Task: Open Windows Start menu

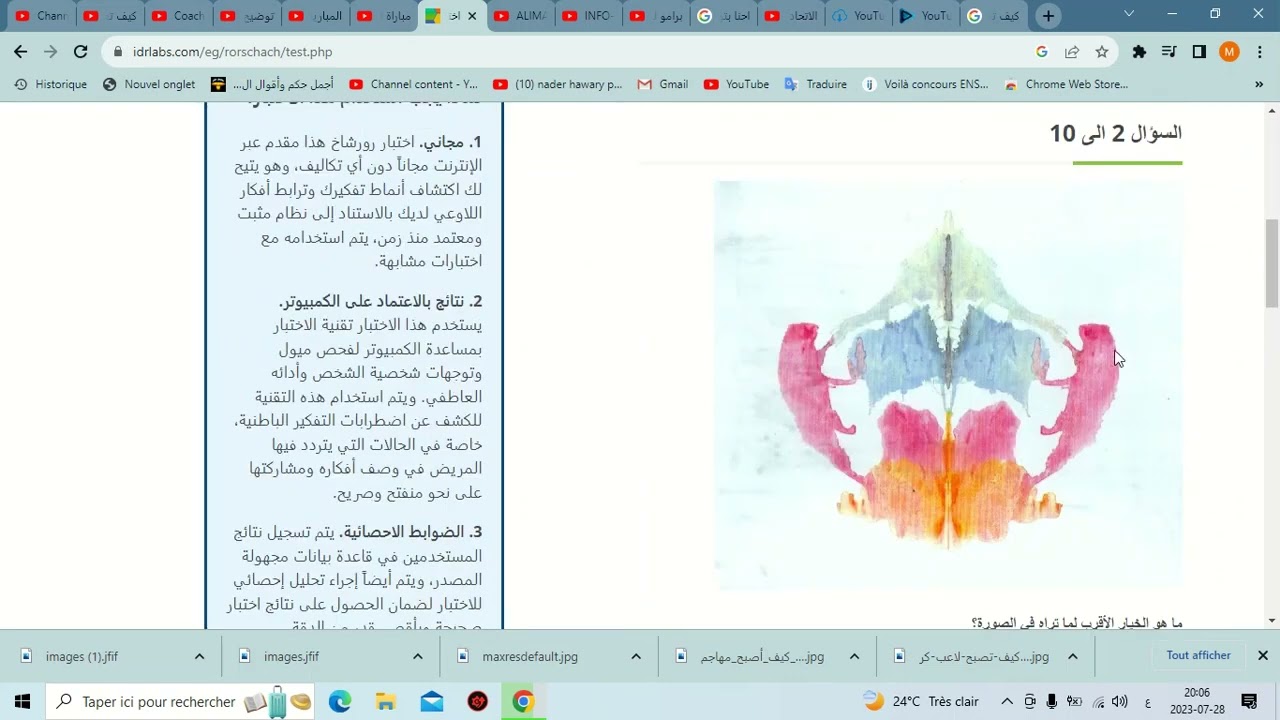Action: tap(22, 701)
